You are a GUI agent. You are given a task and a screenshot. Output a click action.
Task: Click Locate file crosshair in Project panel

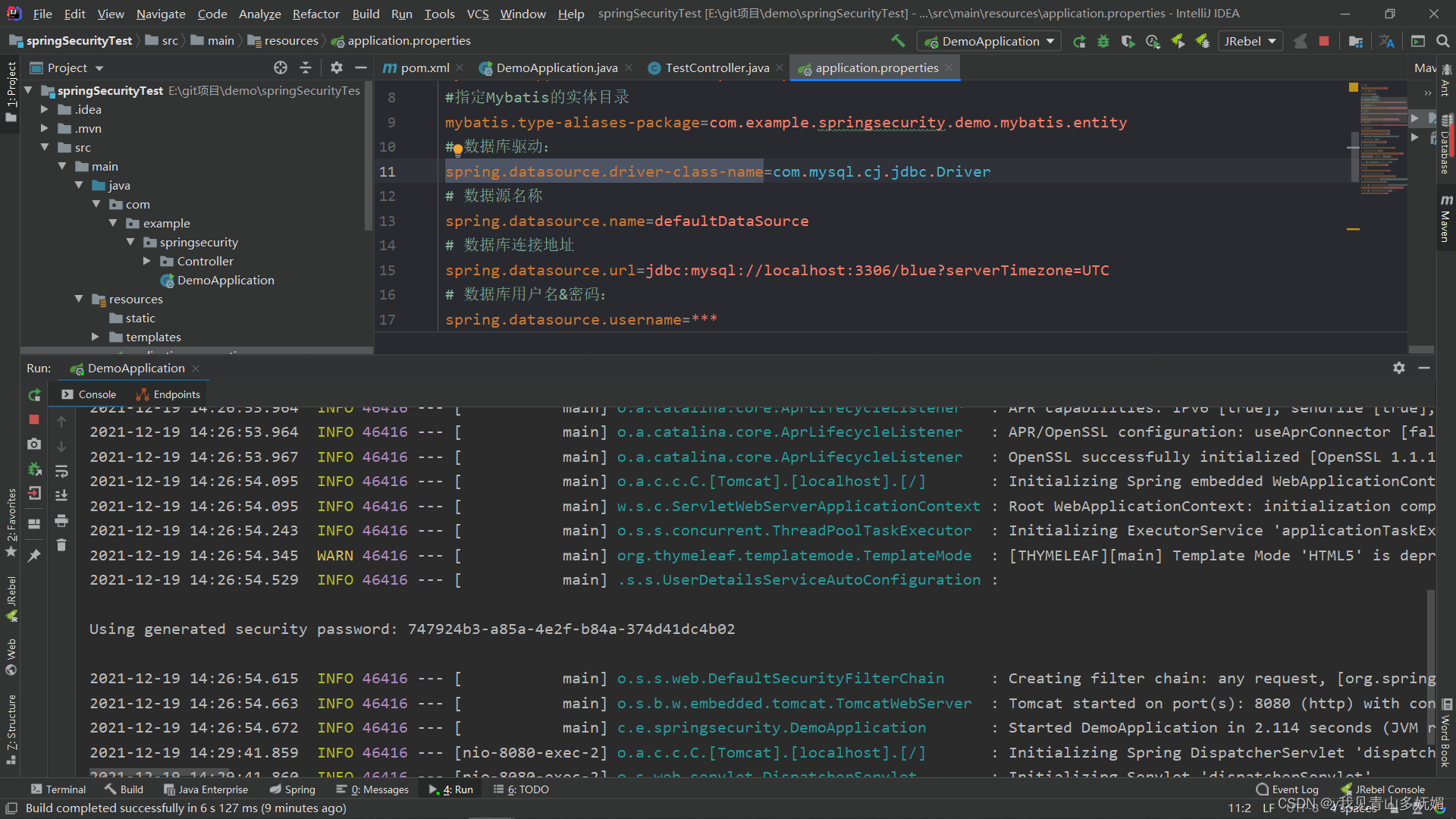[281, 68]
